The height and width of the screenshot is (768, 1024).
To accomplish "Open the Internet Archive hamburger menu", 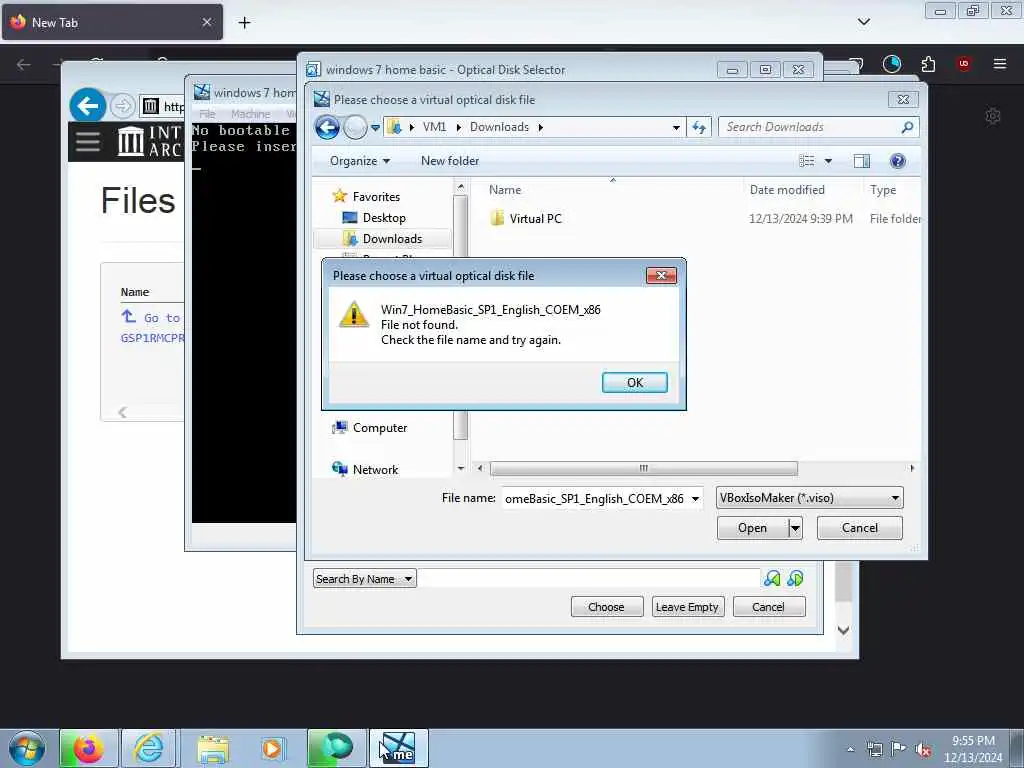I will [88, 141].
